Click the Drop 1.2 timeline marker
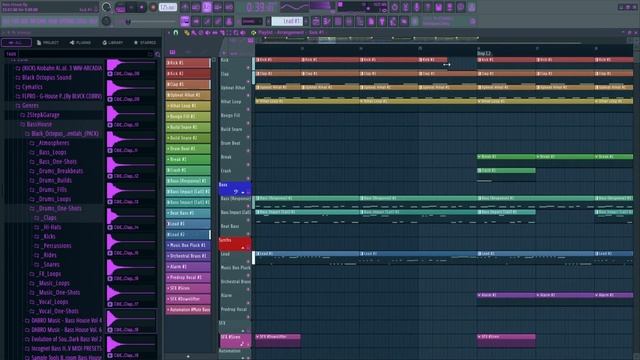 coord(484,53)
